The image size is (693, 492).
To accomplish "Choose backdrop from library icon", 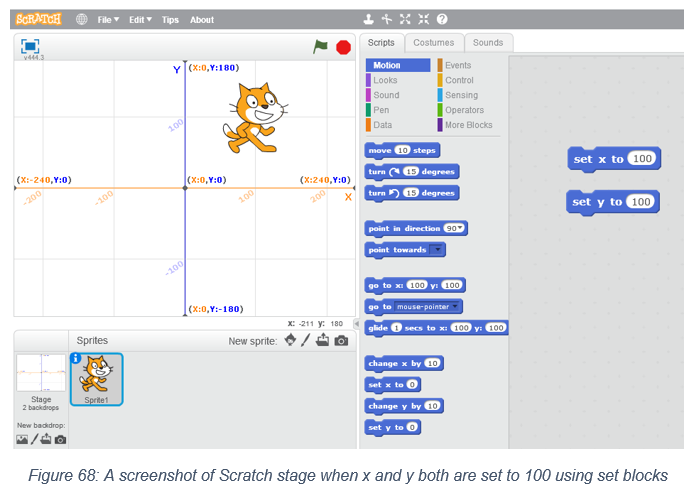I will click(x=22, y=439).
